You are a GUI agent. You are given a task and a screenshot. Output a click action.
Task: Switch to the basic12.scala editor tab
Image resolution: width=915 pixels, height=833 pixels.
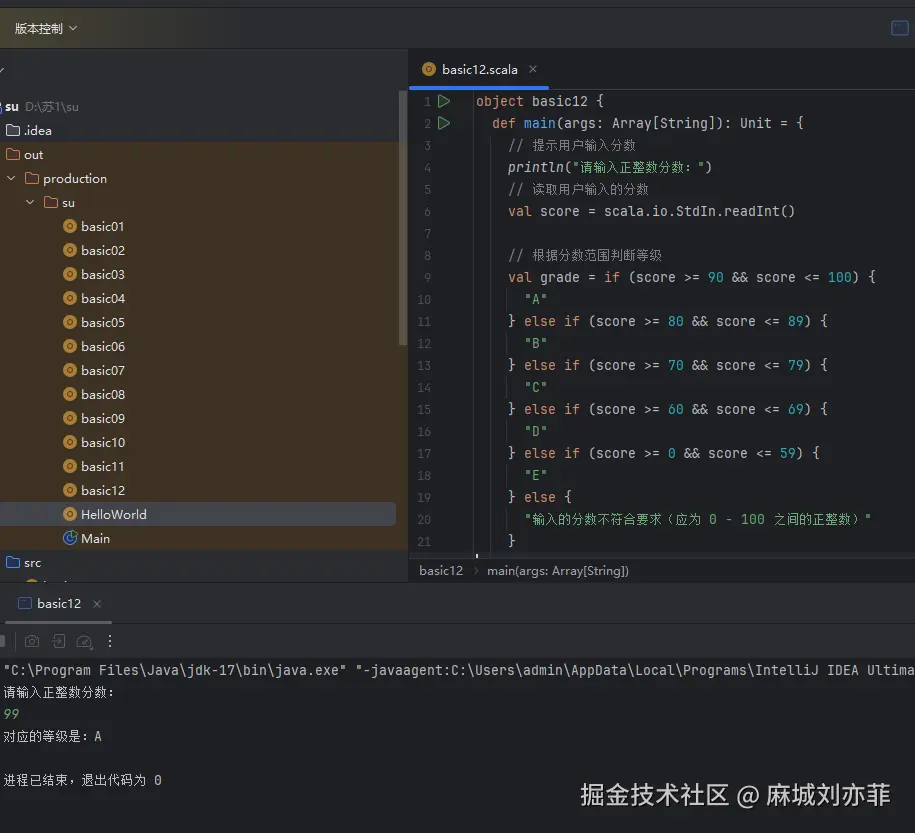[478, 69]
